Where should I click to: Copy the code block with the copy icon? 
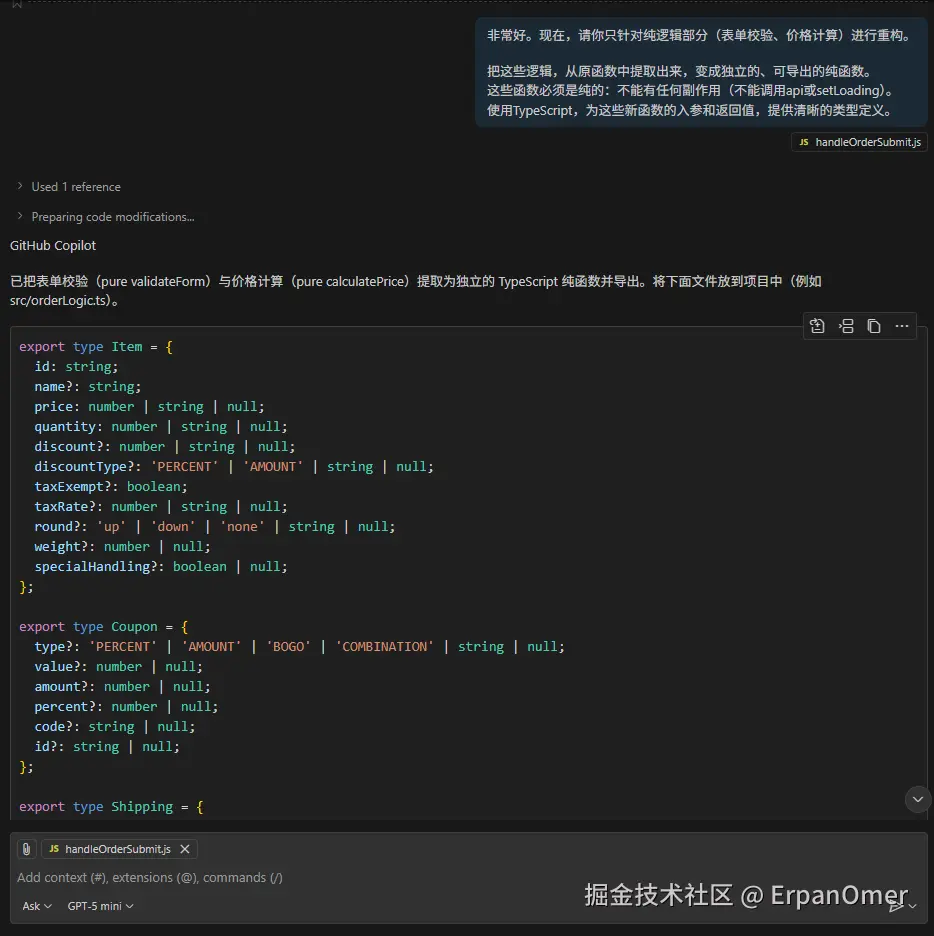(874, 326)
